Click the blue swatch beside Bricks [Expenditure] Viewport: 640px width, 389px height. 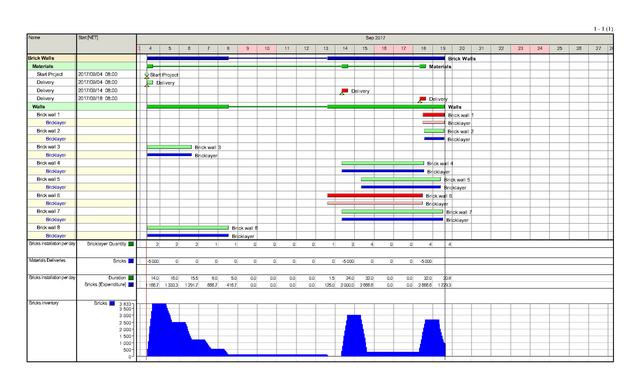(131, 285)
